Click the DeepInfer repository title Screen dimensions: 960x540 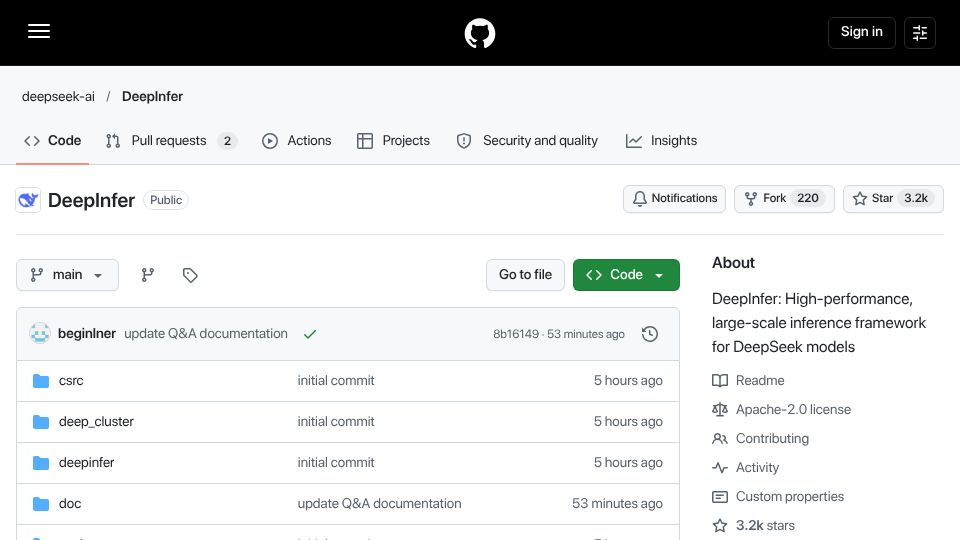pyautogui.click(x=91, y=200)
